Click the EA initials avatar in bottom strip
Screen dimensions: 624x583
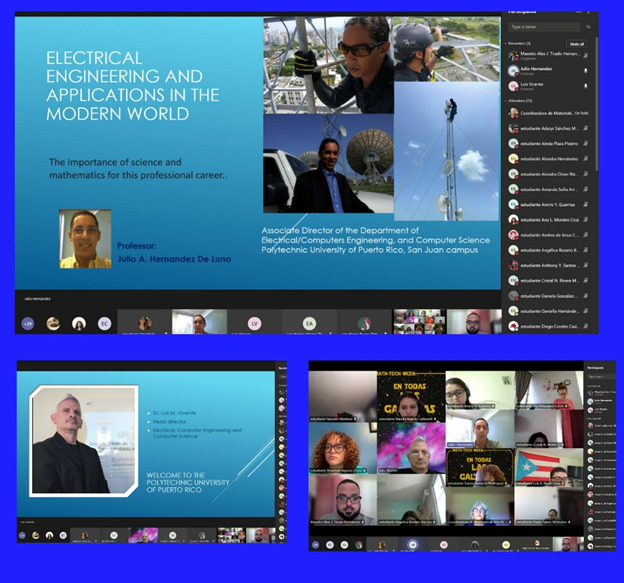309,324
